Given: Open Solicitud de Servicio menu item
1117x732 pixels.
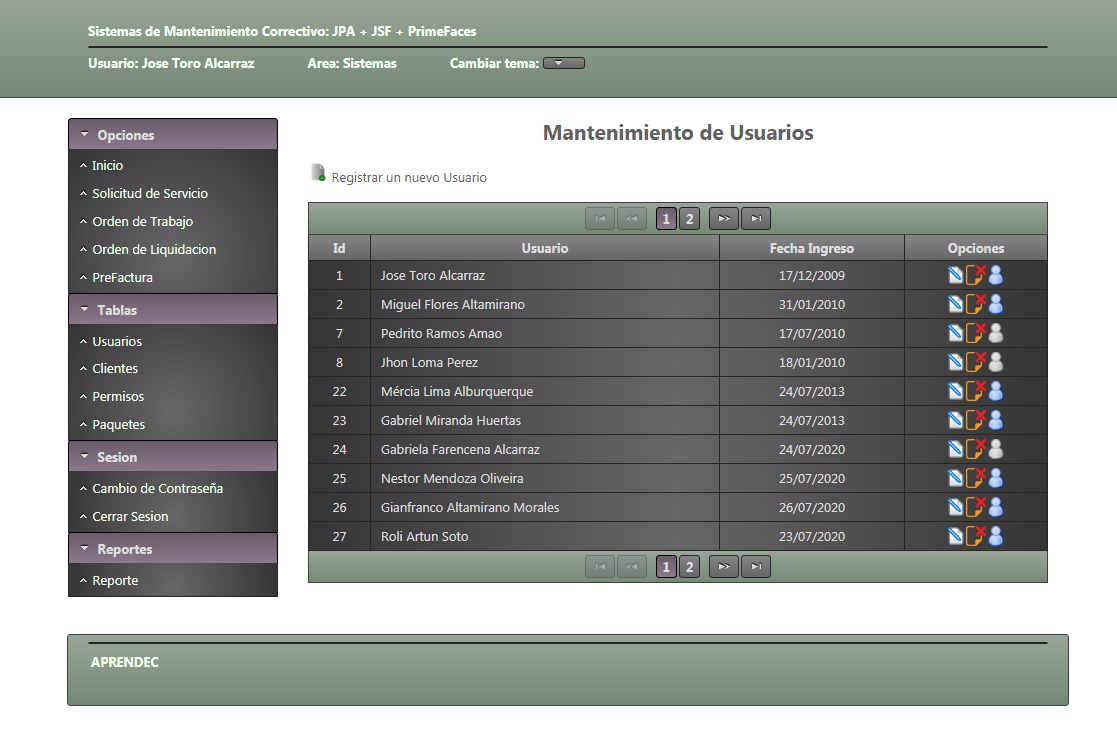Looking at the screenshot, I should [x=150, y=194].
